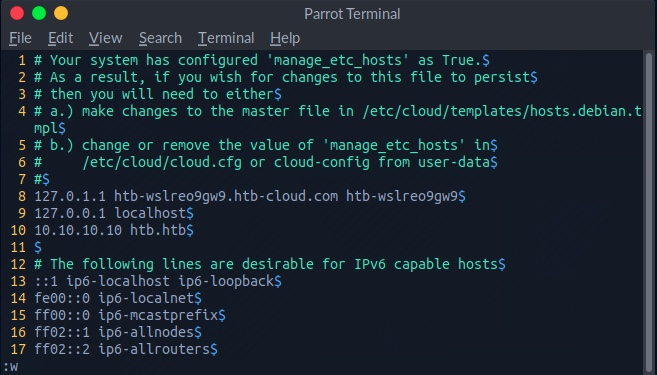Click the :w command line at bottom
Image resolution: width=657 pixels, height=375 pixels.
tap(10, 367)
